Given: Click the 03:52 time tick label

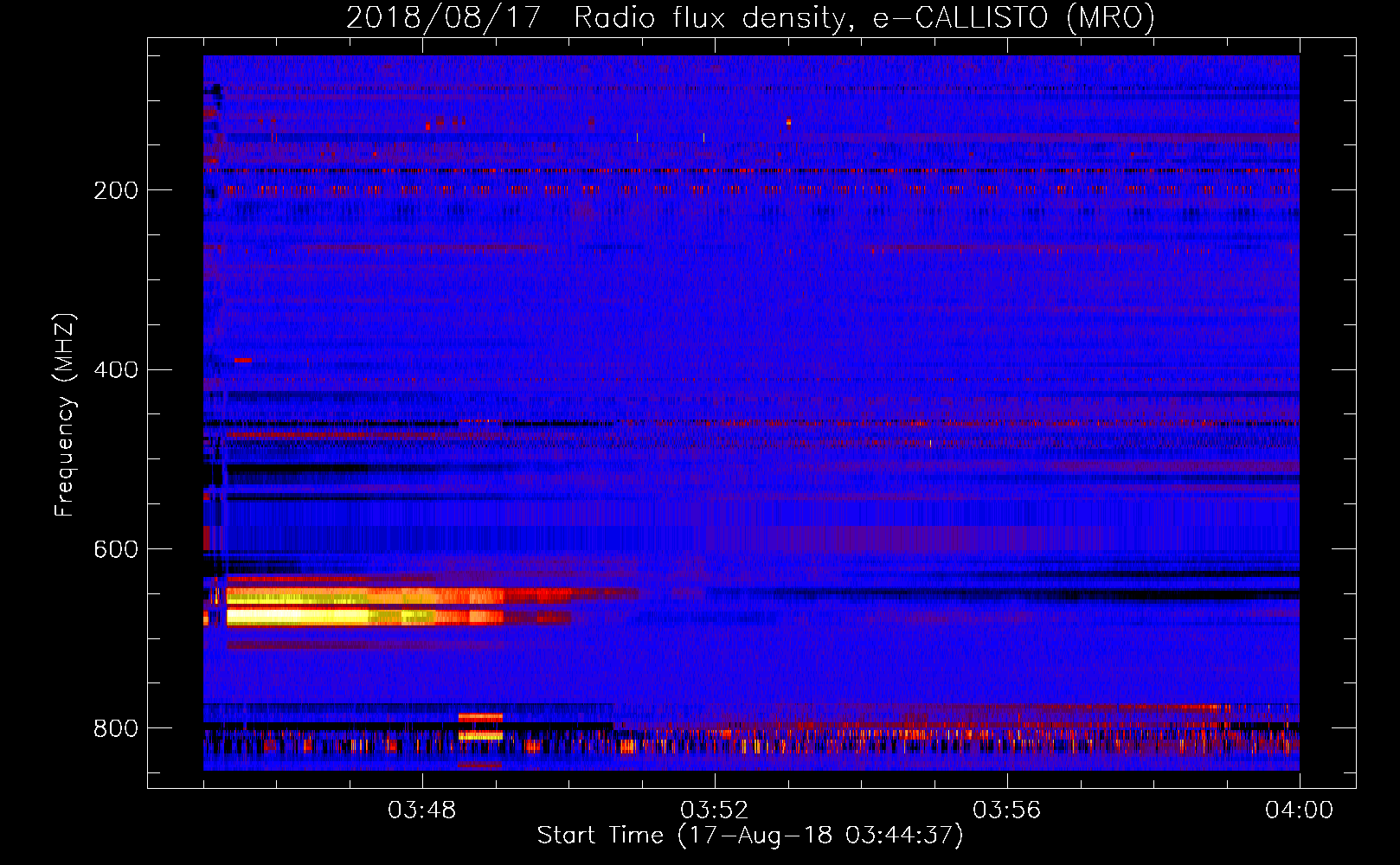Looking at the screenshot, I should [x=715, y=811].
